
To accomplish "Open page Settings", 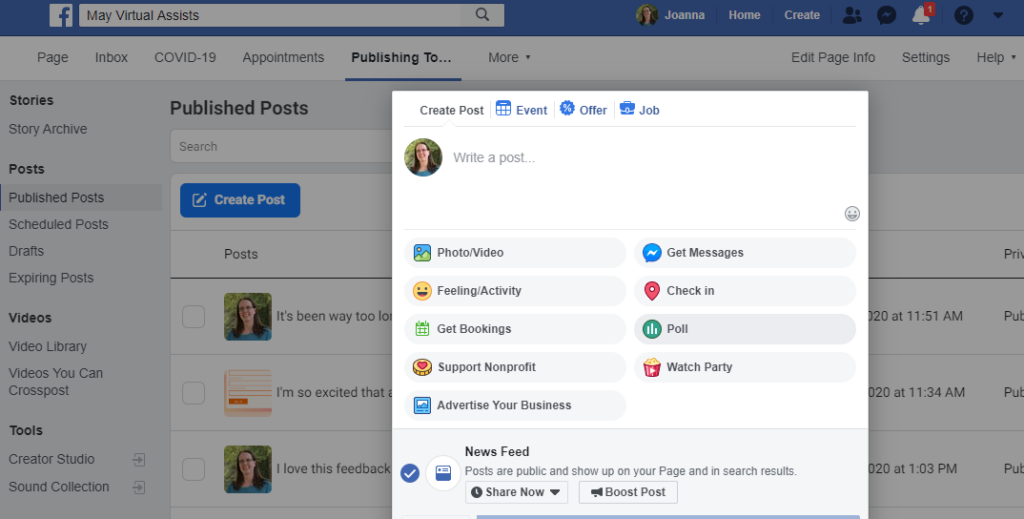I will tap(925, 57).
